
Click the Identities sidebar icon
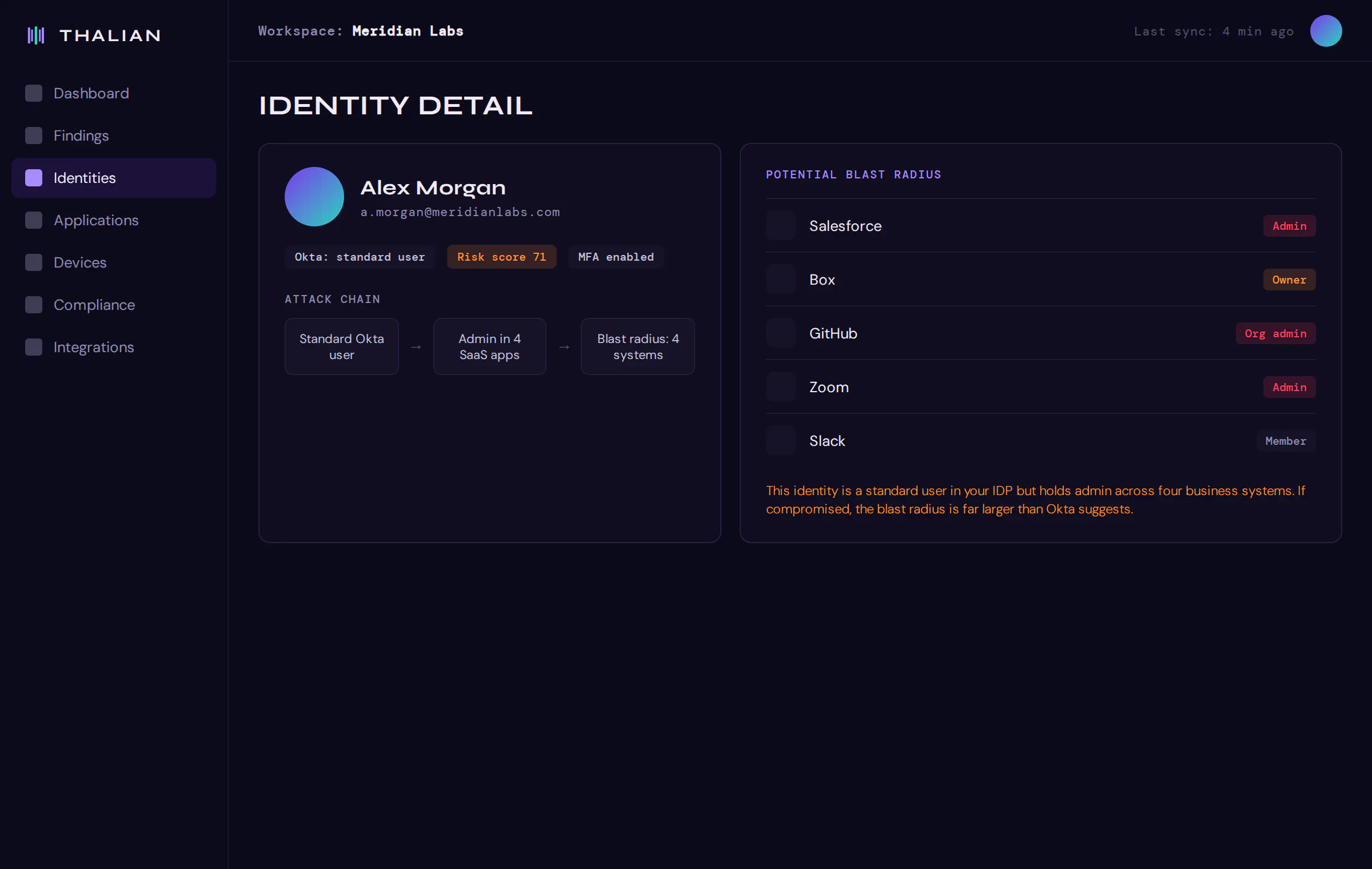34,178
